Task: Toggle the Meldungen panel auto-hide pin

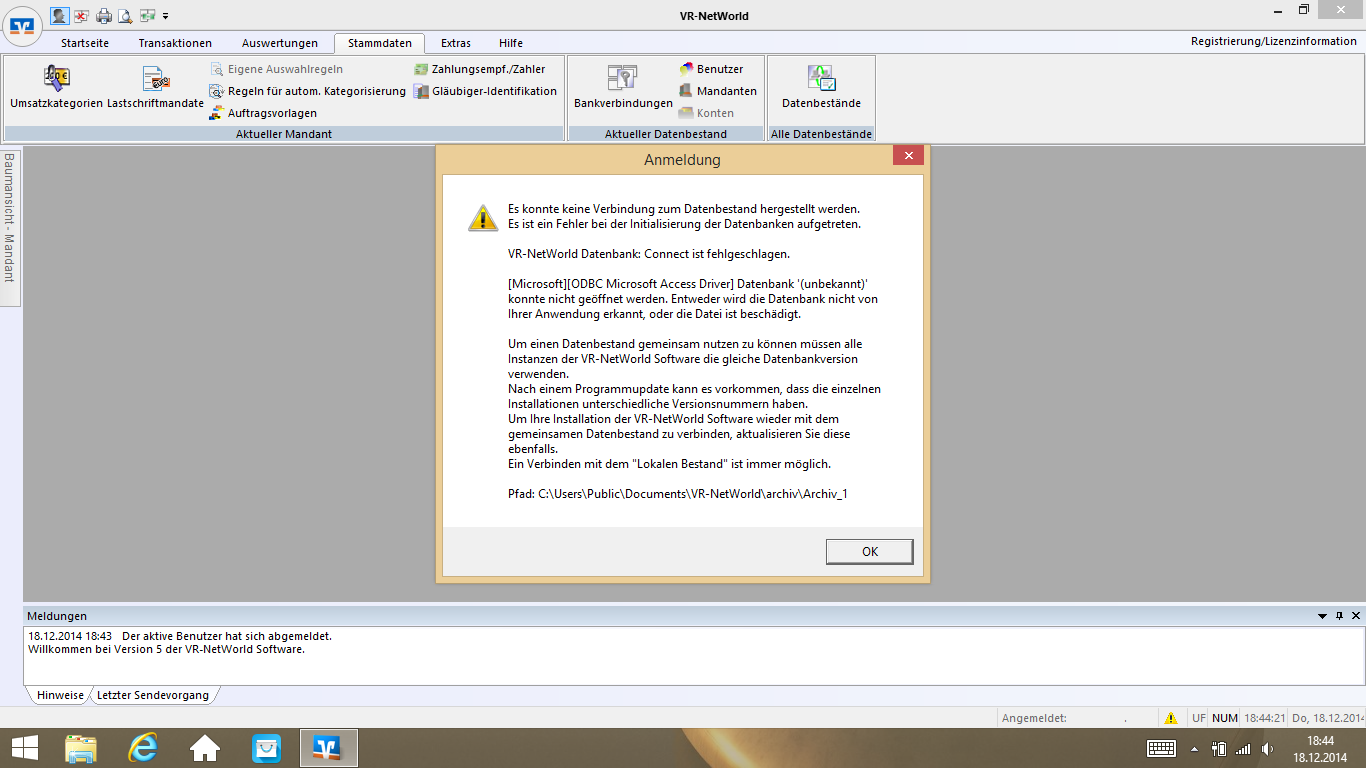Action: pos(1340,616)
